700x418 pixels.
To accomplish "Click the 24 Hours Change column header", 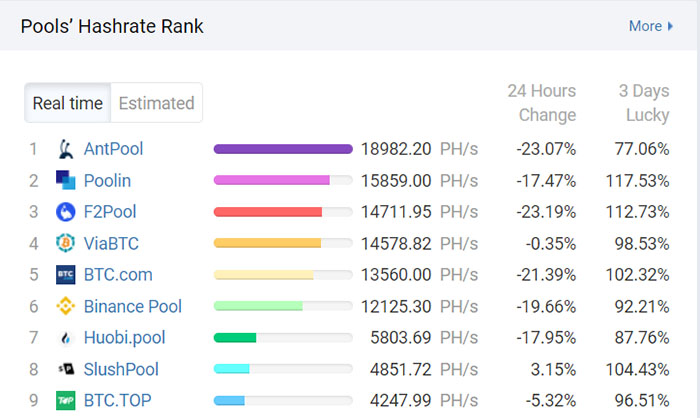I will [x=541, y=103].
